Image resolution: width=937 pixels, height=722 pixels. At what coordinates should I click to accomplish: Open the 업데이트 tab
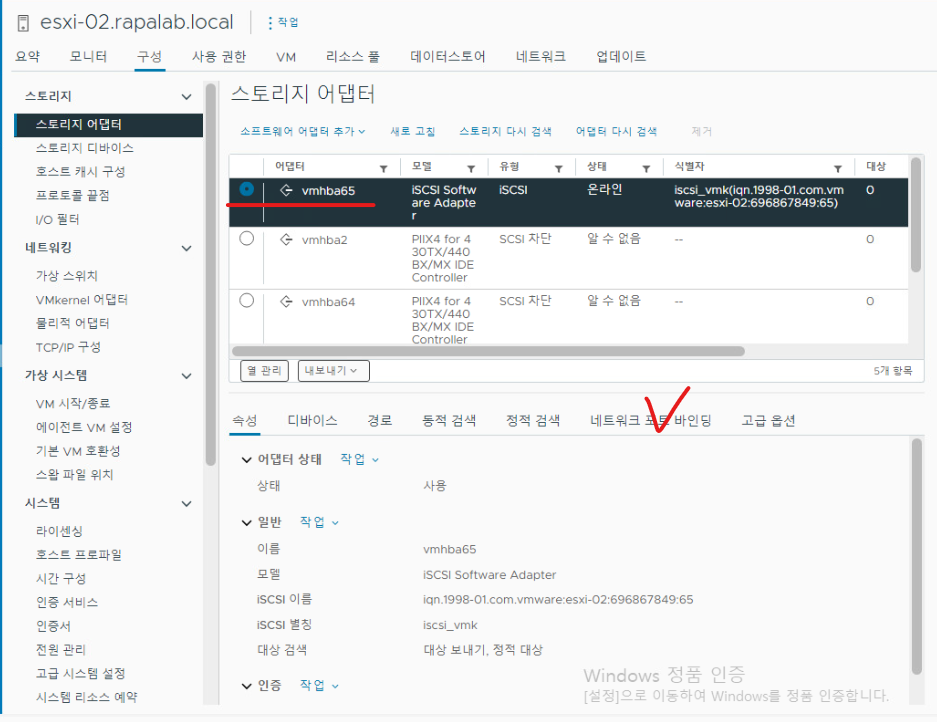(621, 56)
